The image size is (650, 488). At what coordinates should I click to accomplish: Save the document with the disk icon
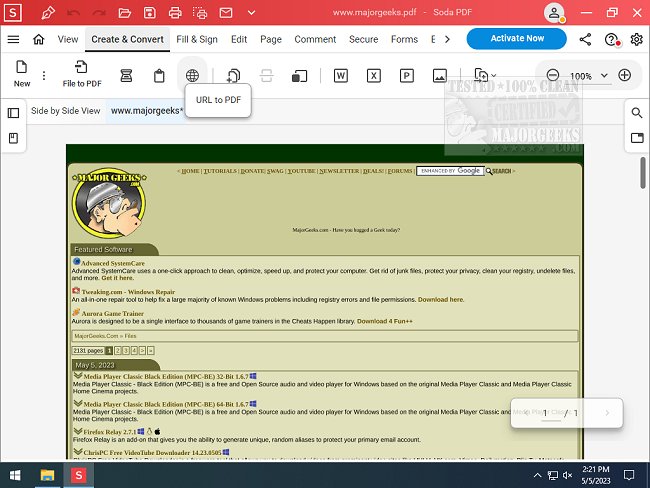150,13
